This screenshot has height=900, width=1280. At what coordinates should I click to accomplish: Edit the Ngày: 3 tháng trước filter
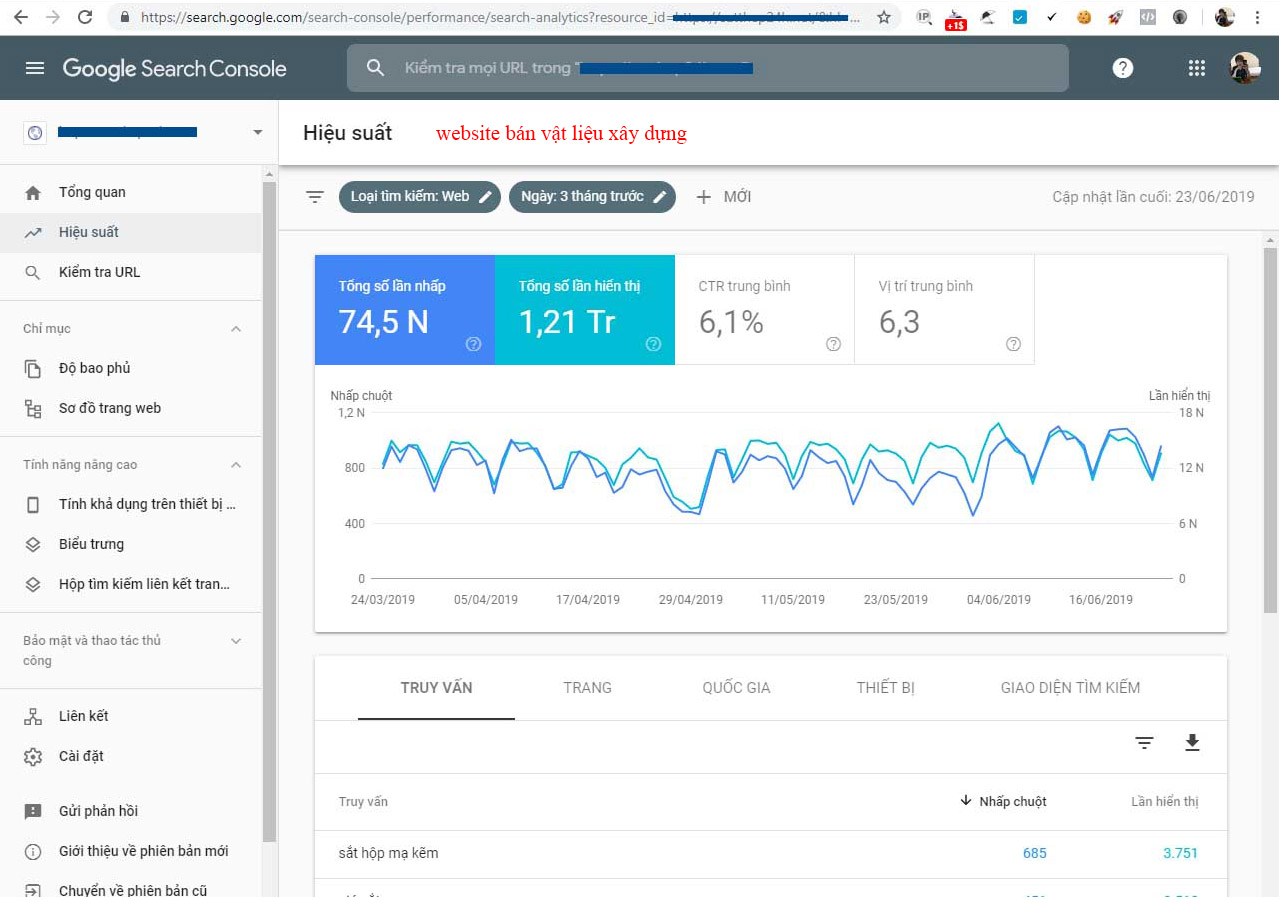(x=592, y=197)
